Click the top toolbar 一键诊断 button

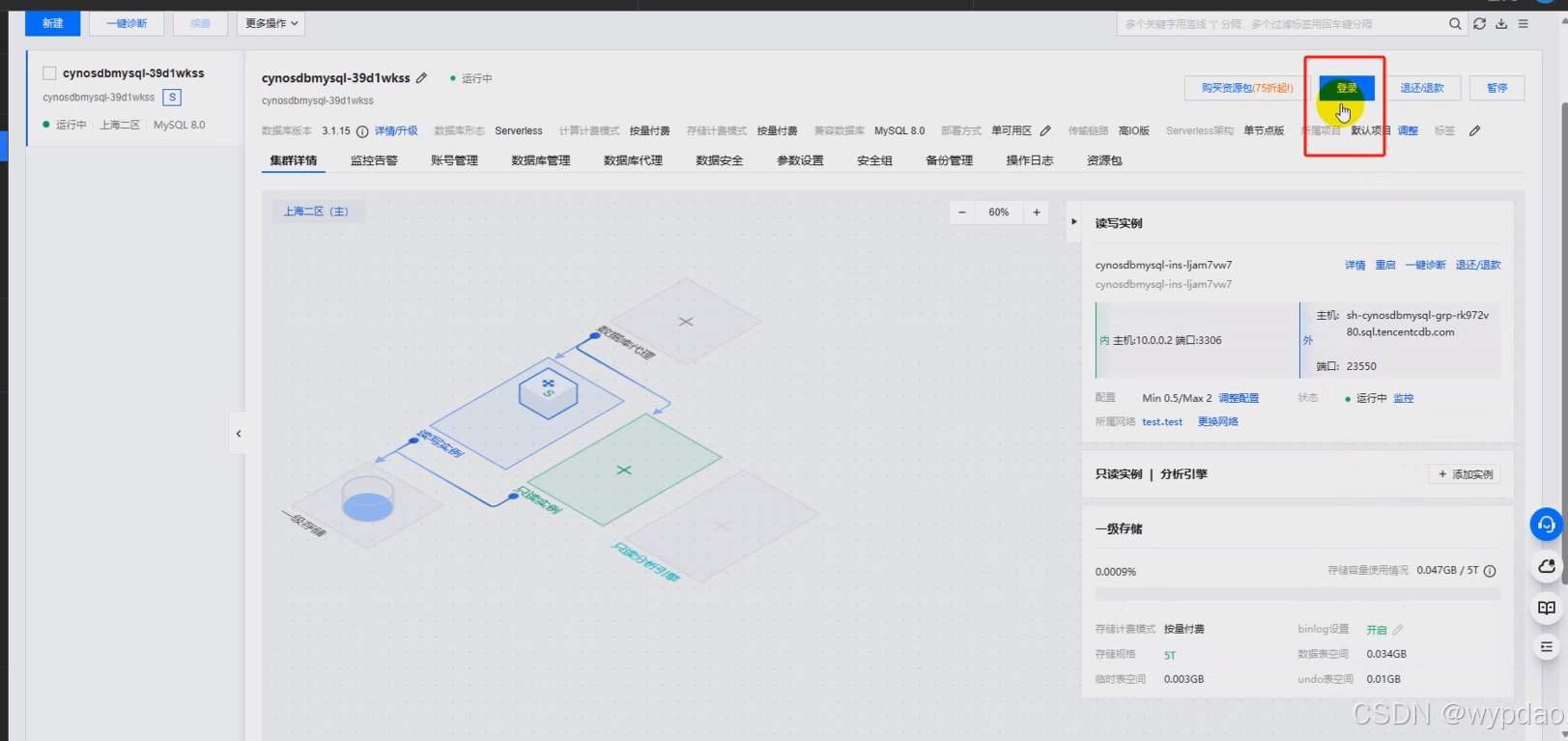[127, 23]
